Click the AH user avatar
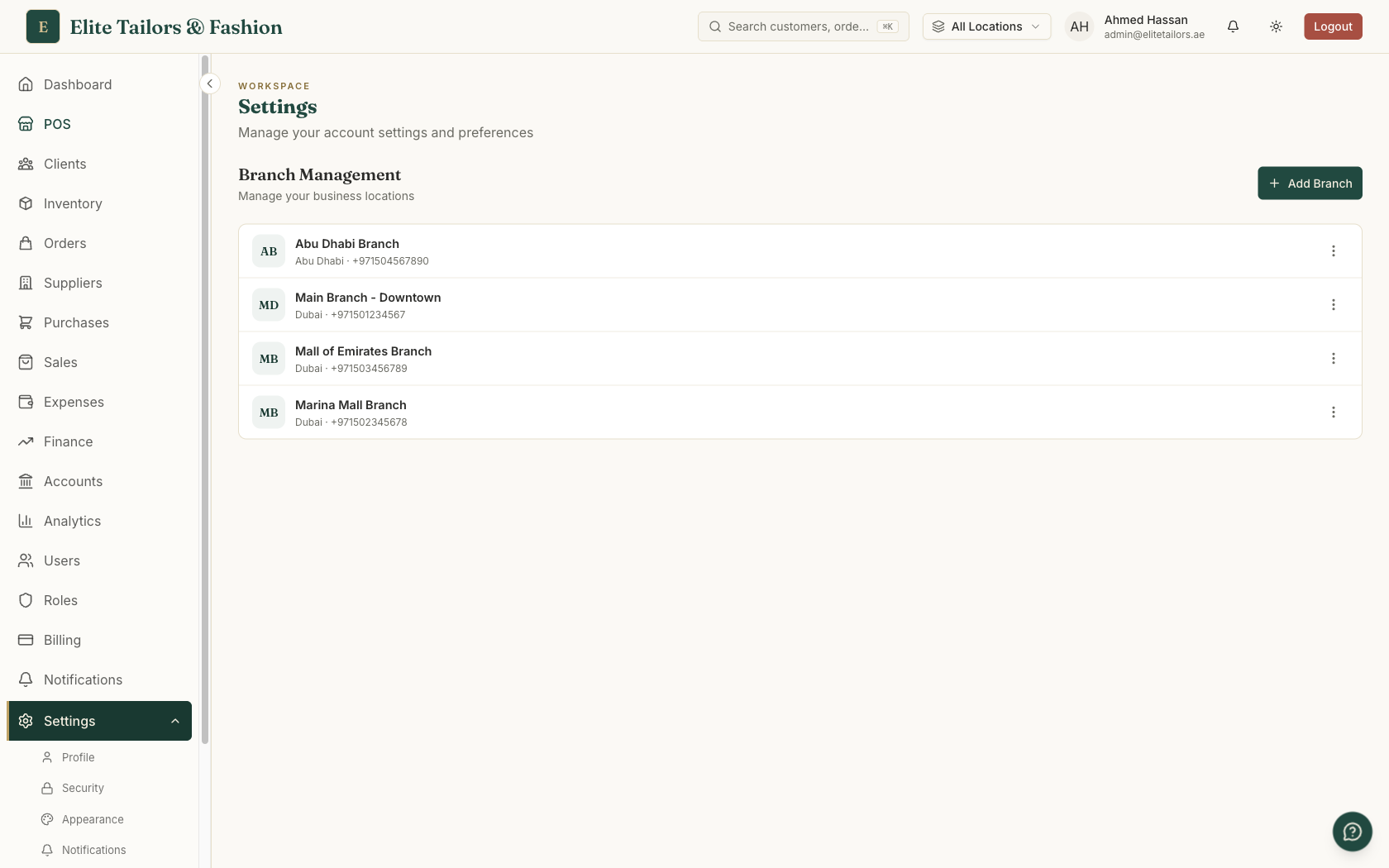The width and height of the screenshot is (1389, 868). (1079, 26)
